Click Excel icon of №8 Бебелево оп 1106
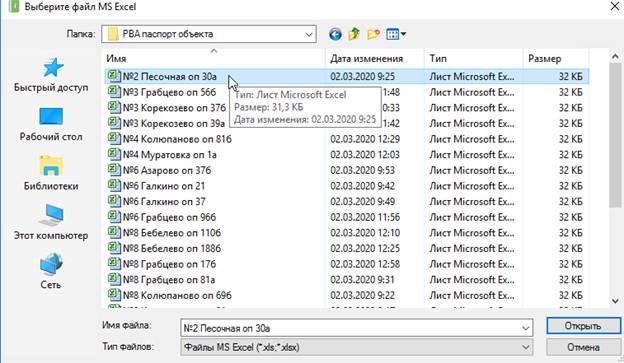Screen dimensions: 624x363 click(114, 232)
